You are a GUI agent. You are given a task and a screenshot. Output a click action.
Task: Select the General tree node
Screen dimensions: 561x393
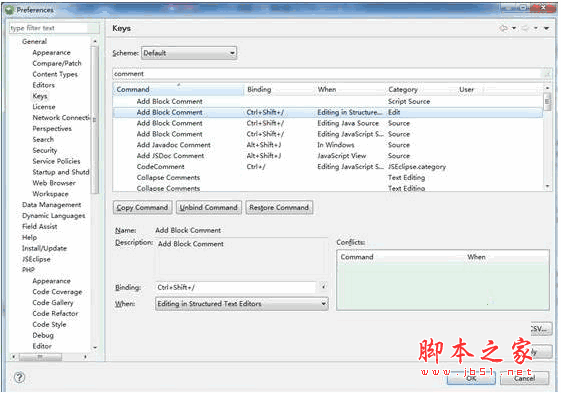[34, 42]
